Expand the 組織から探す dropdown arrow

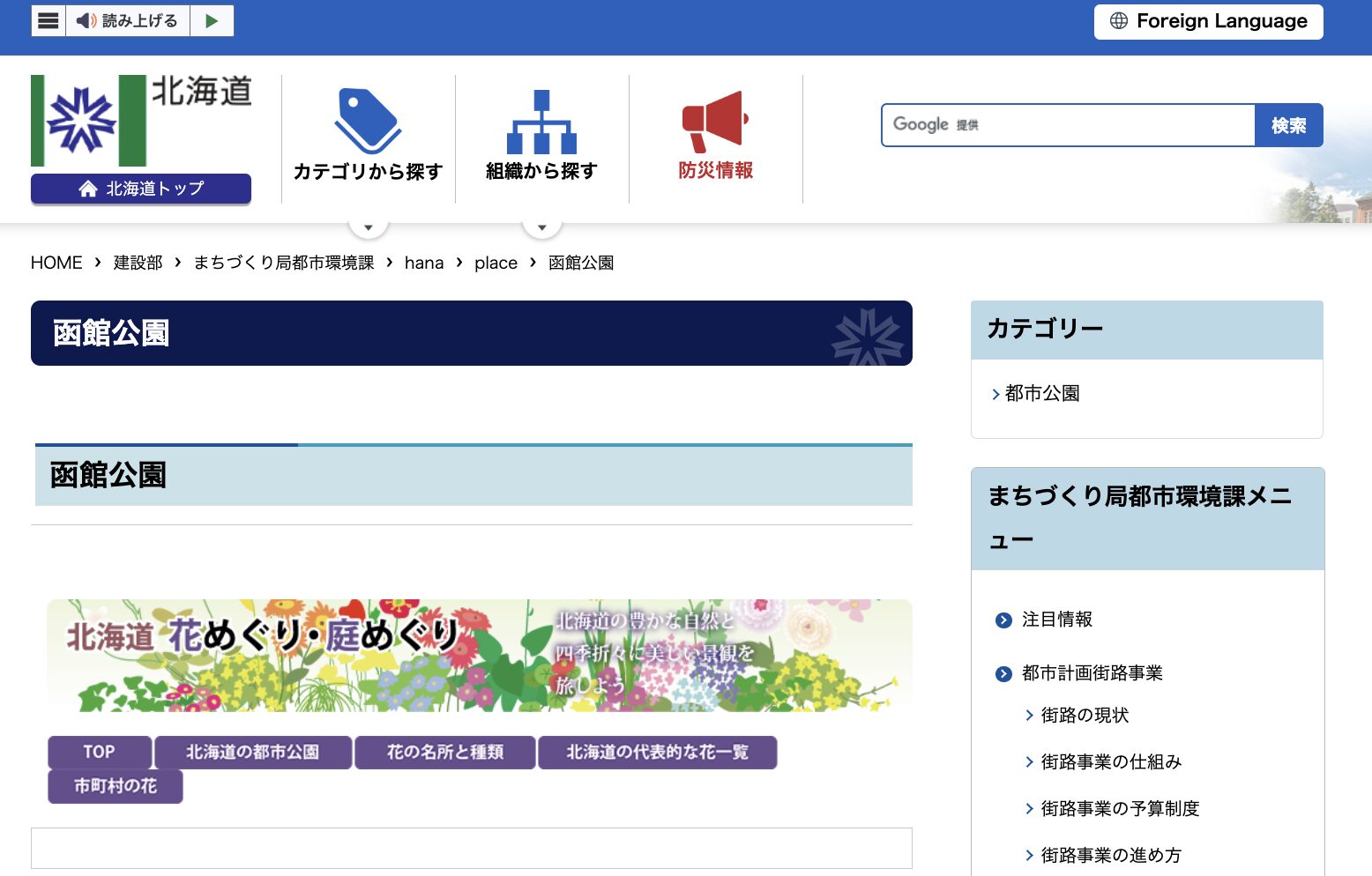[x=542, y=227]
